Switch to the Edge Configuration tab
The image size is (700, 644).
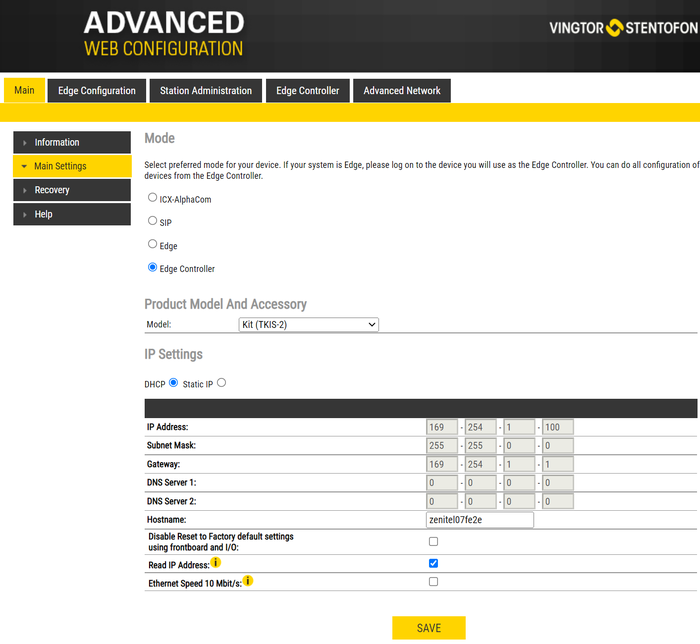(x=97, y=91)
